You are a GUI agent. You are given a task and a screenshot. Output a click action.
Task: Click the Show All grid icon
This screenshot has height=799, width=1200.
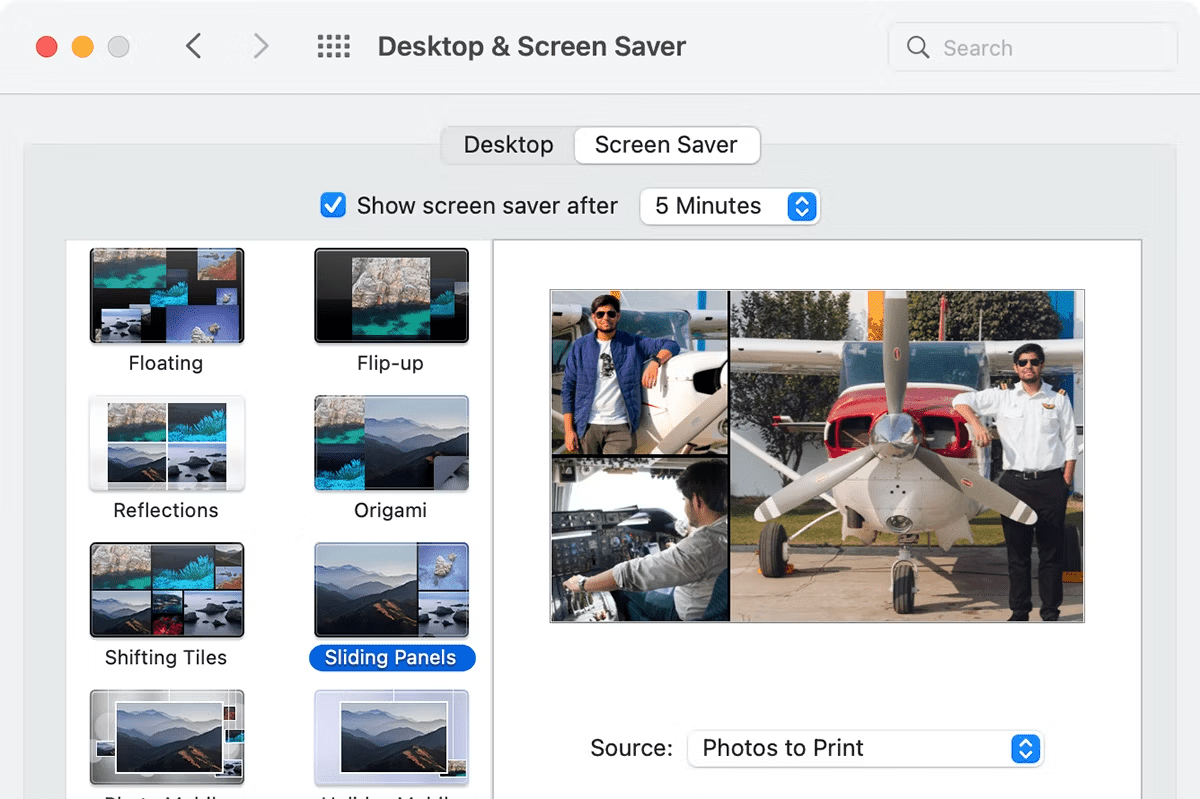333,47
